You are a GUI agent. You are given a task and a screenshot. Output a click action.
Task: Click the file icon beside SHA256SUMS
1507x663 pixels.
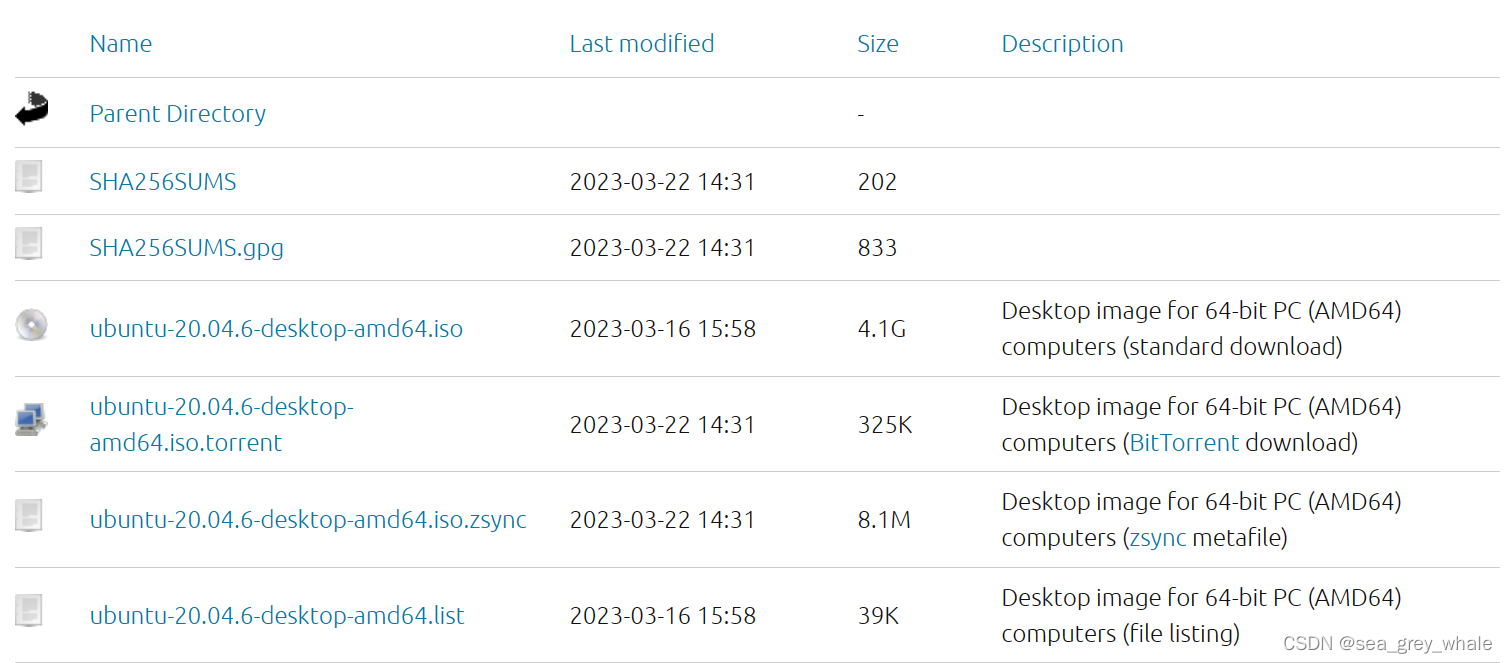28,177
